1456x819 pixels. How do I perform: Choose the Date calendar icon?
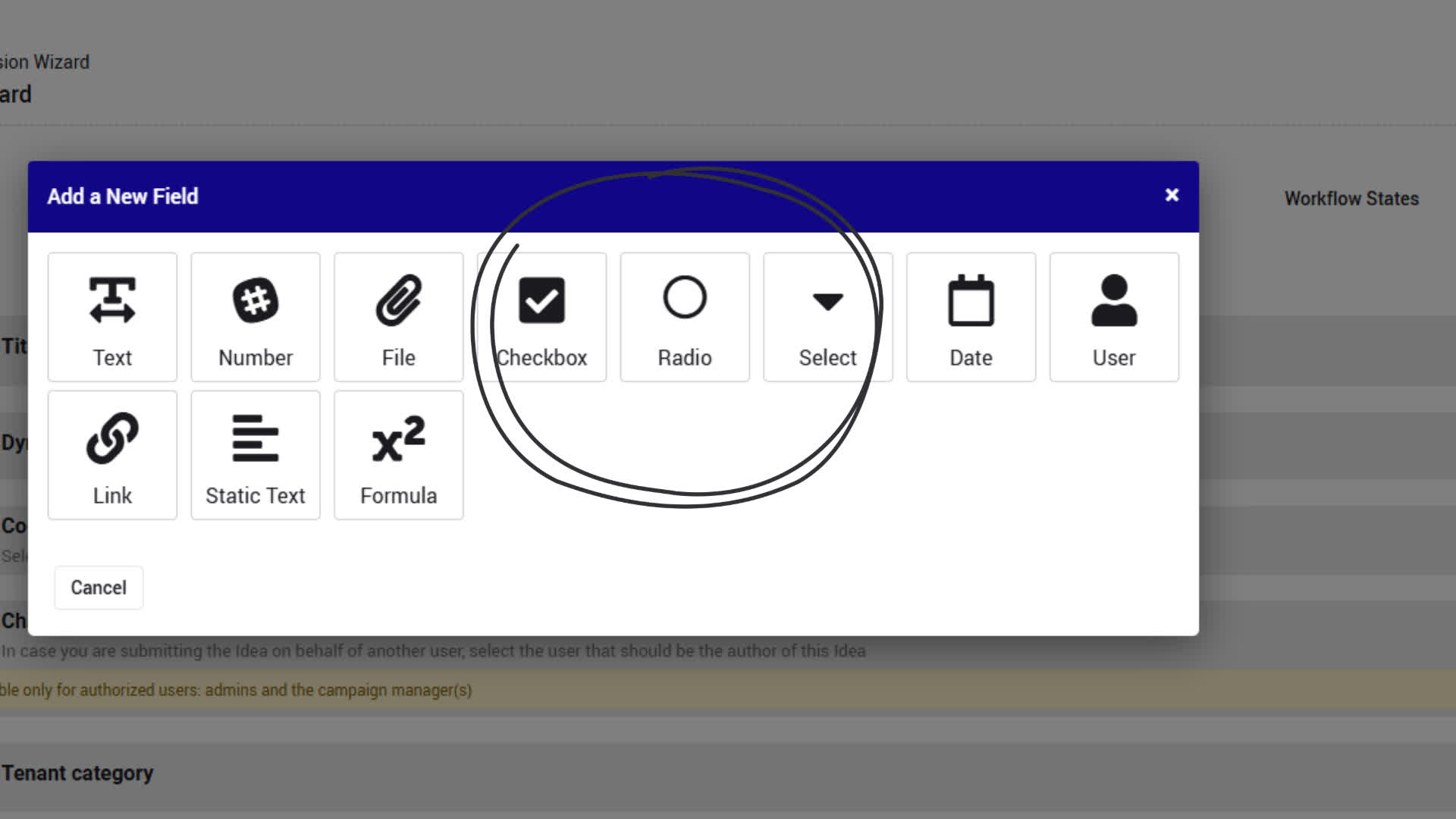coord(971,300)
